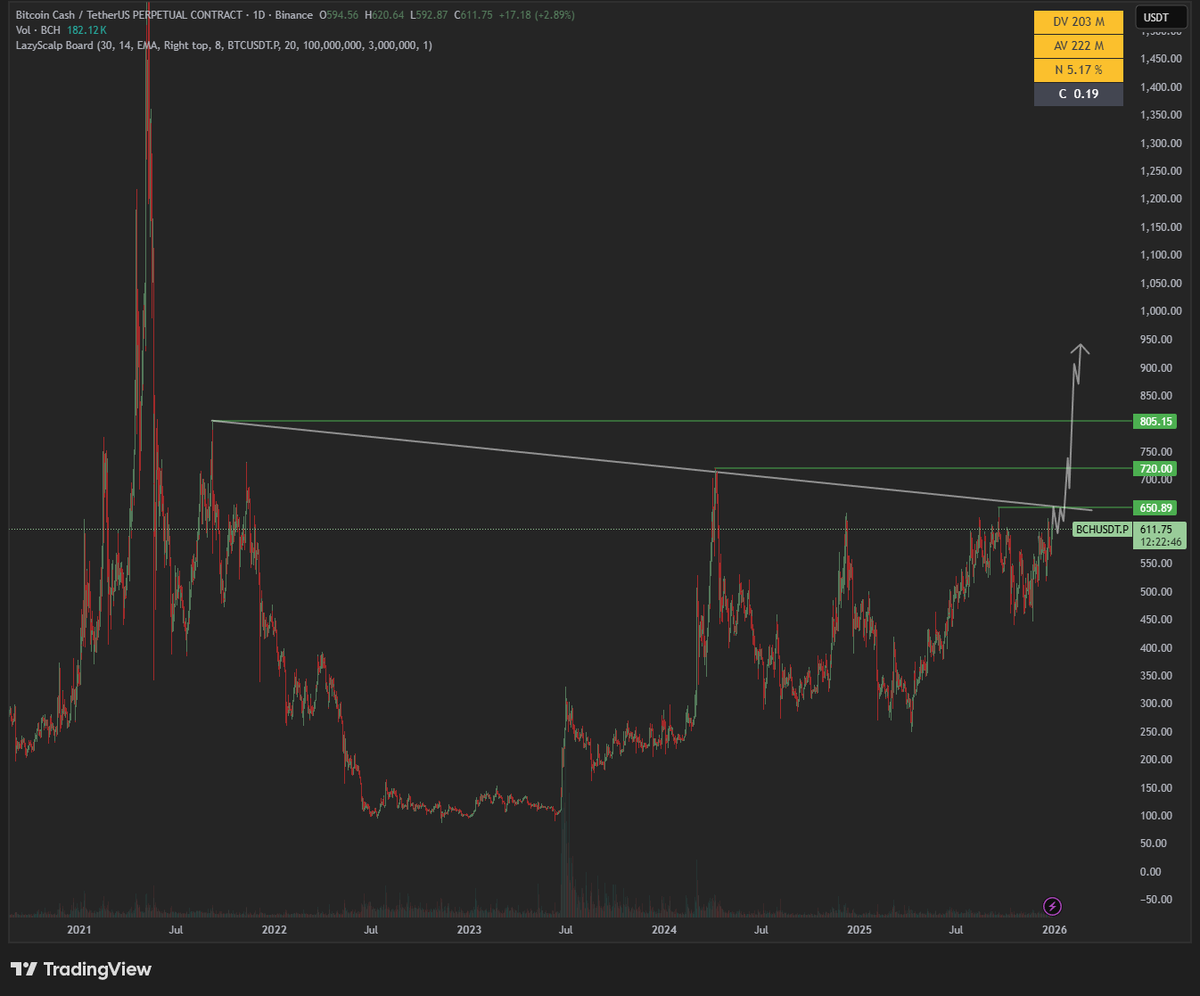Image resolution: width=1200 pixels, height=996 pixels.
Task: Click the 1,450.00 price axis label
Action: tap(1160, 59)
